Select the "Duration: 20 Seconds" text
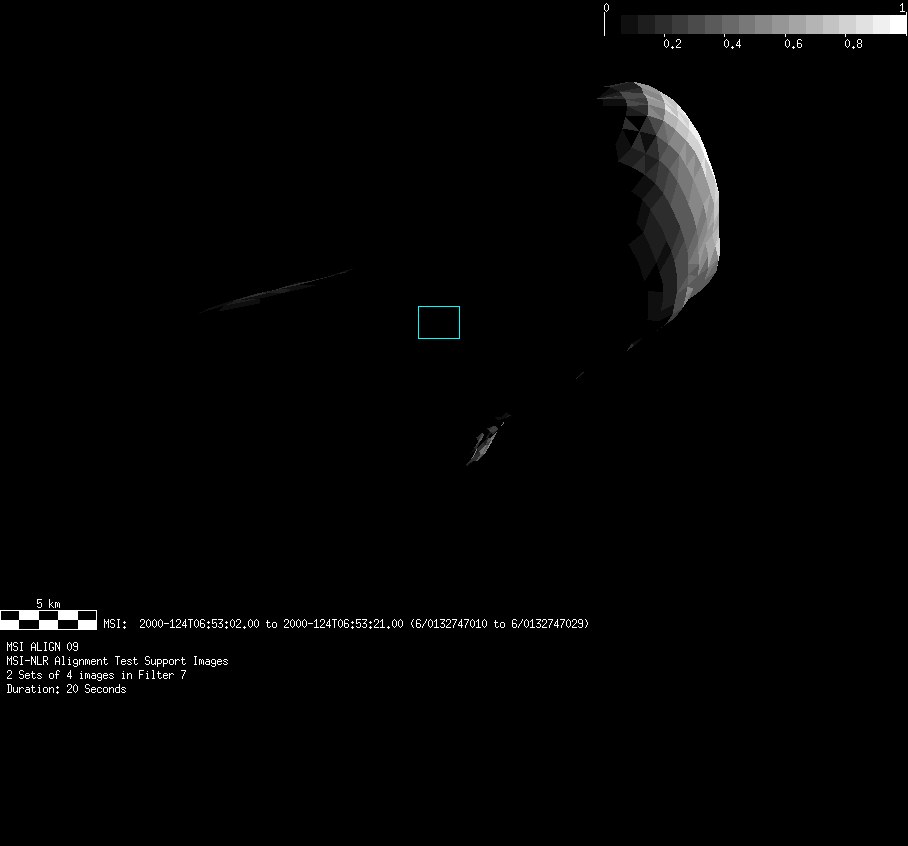This screenshot has height=846, width=908. (x=66, y=689)
